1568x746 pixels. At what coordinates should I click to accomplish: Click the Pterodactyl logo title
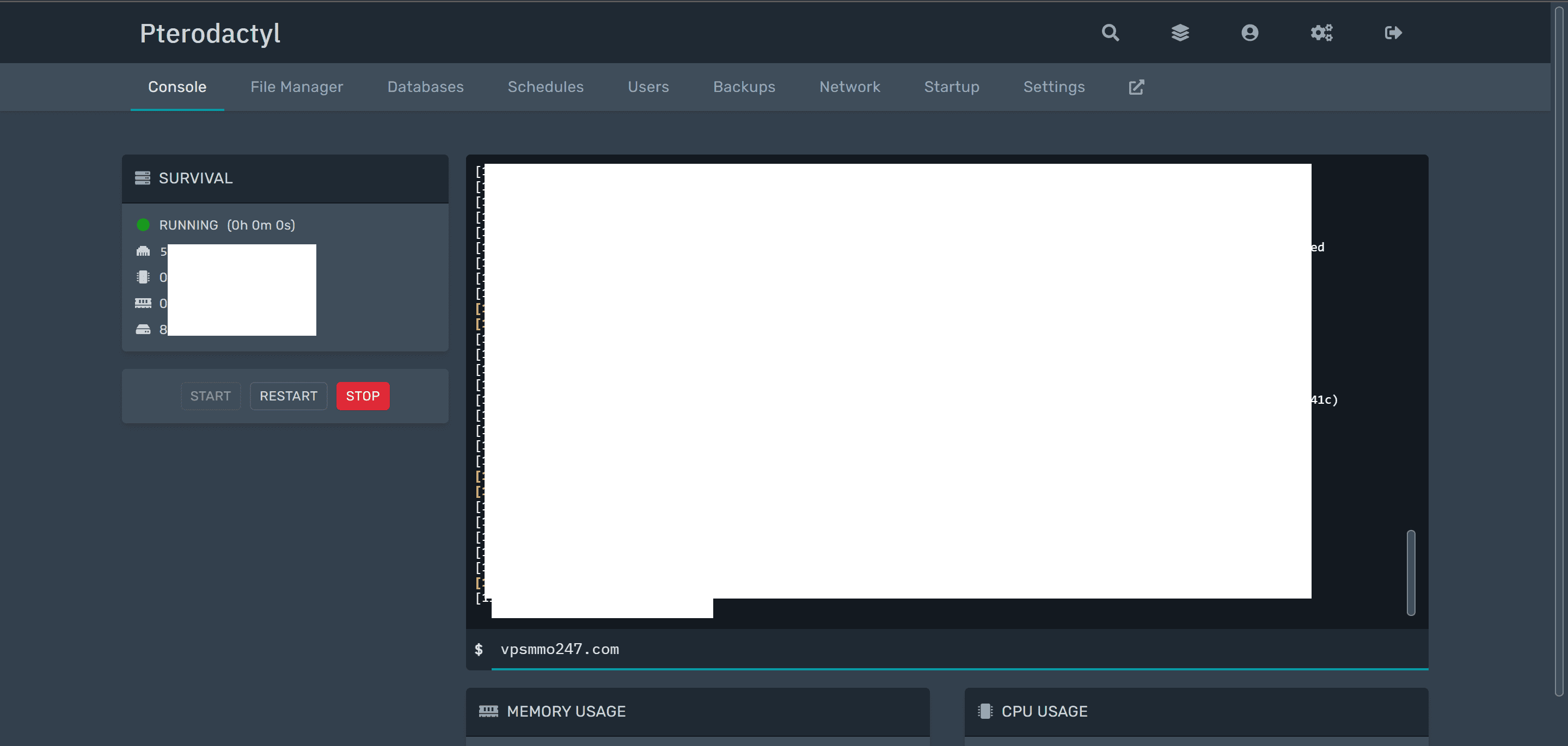pyautogui.click(x=210, y=34)
